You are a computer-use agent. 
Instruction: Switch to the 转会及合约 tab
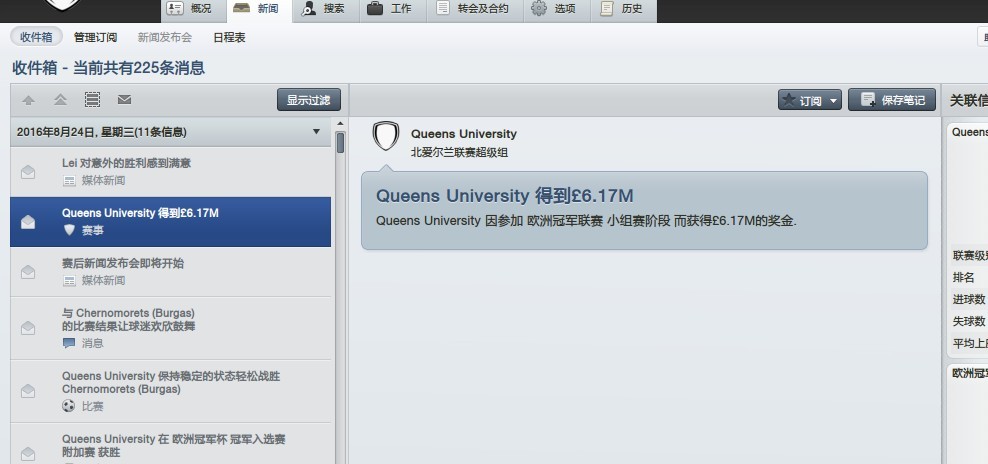473,9
